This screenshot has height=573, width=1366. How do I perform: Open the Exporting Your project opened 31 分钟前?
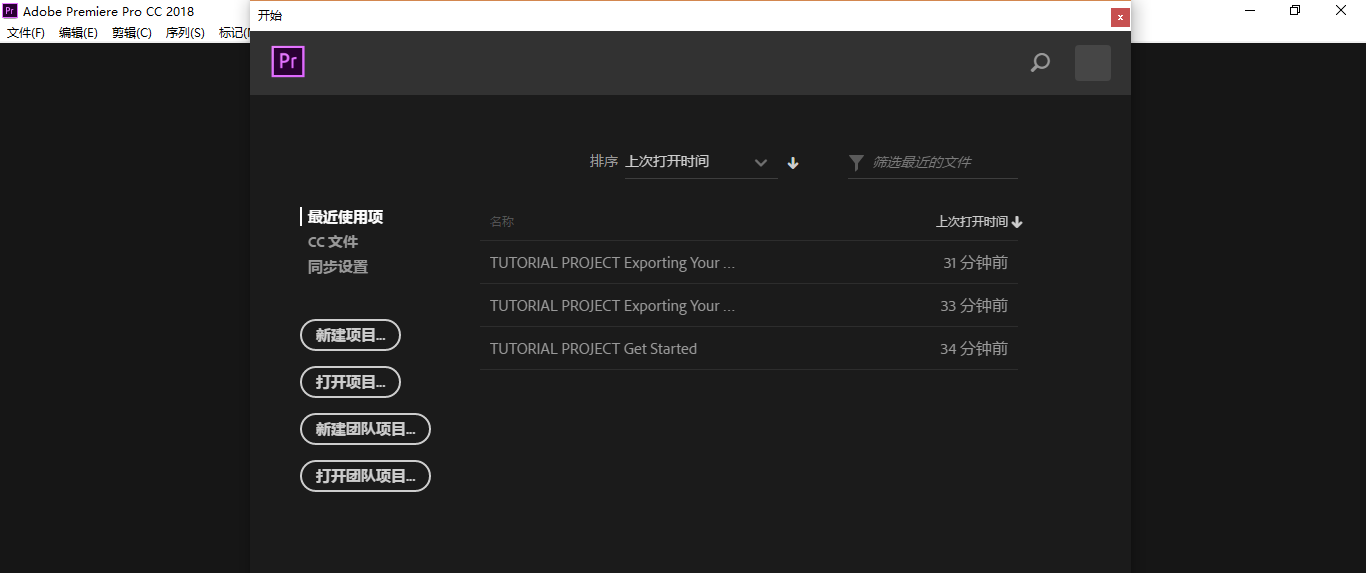(x=749, y=263)
